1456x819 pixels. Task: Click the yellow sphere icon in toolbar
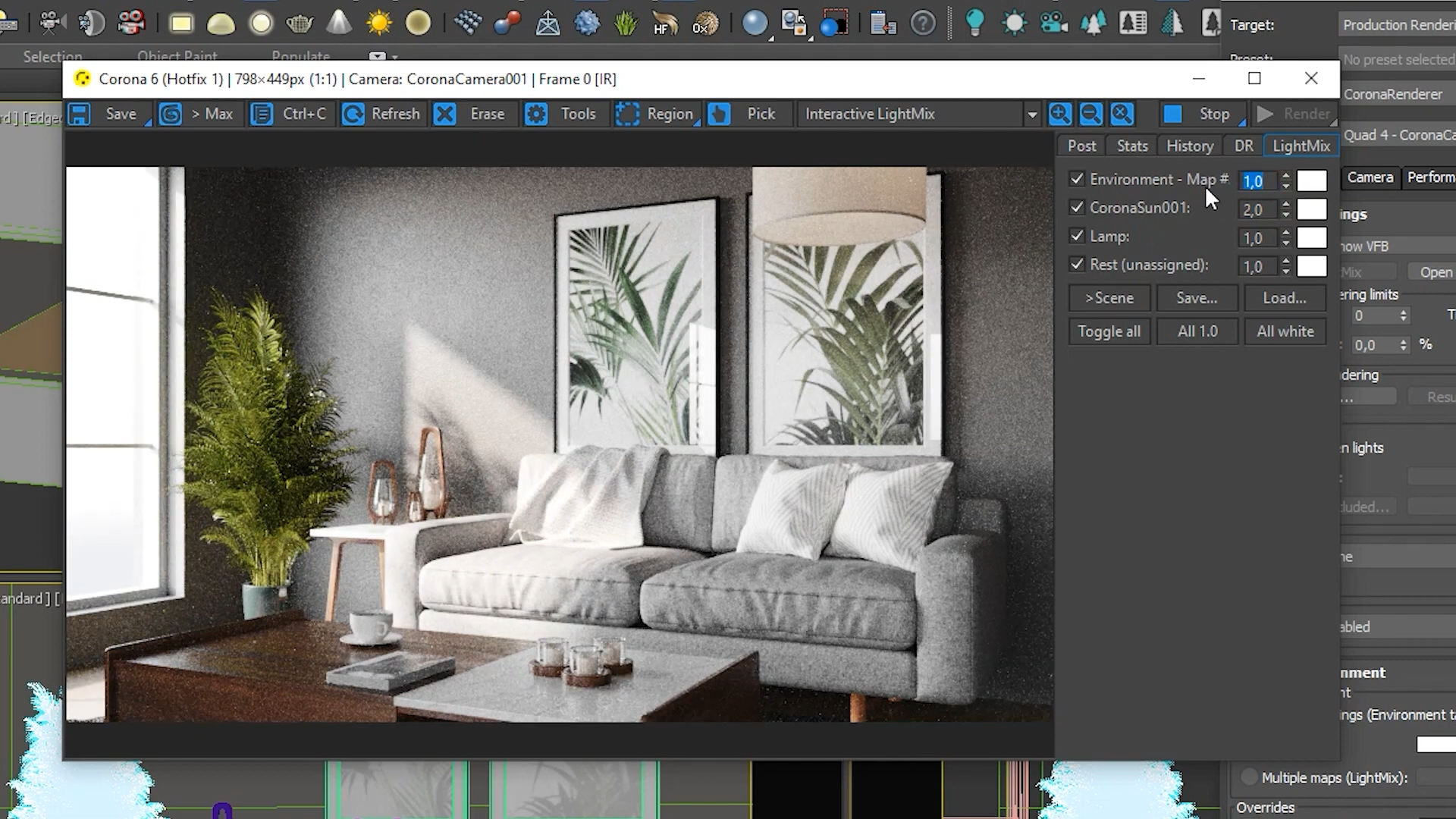(418, 24)
